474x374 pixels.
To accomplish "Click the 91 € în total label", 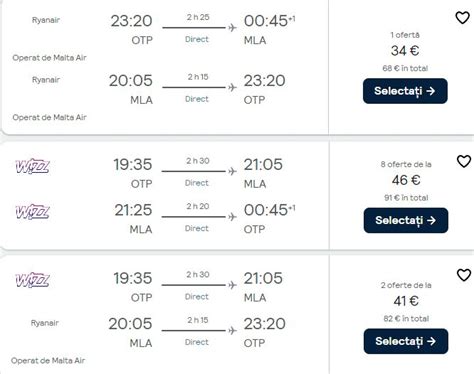I will click(x=406, y=198).
